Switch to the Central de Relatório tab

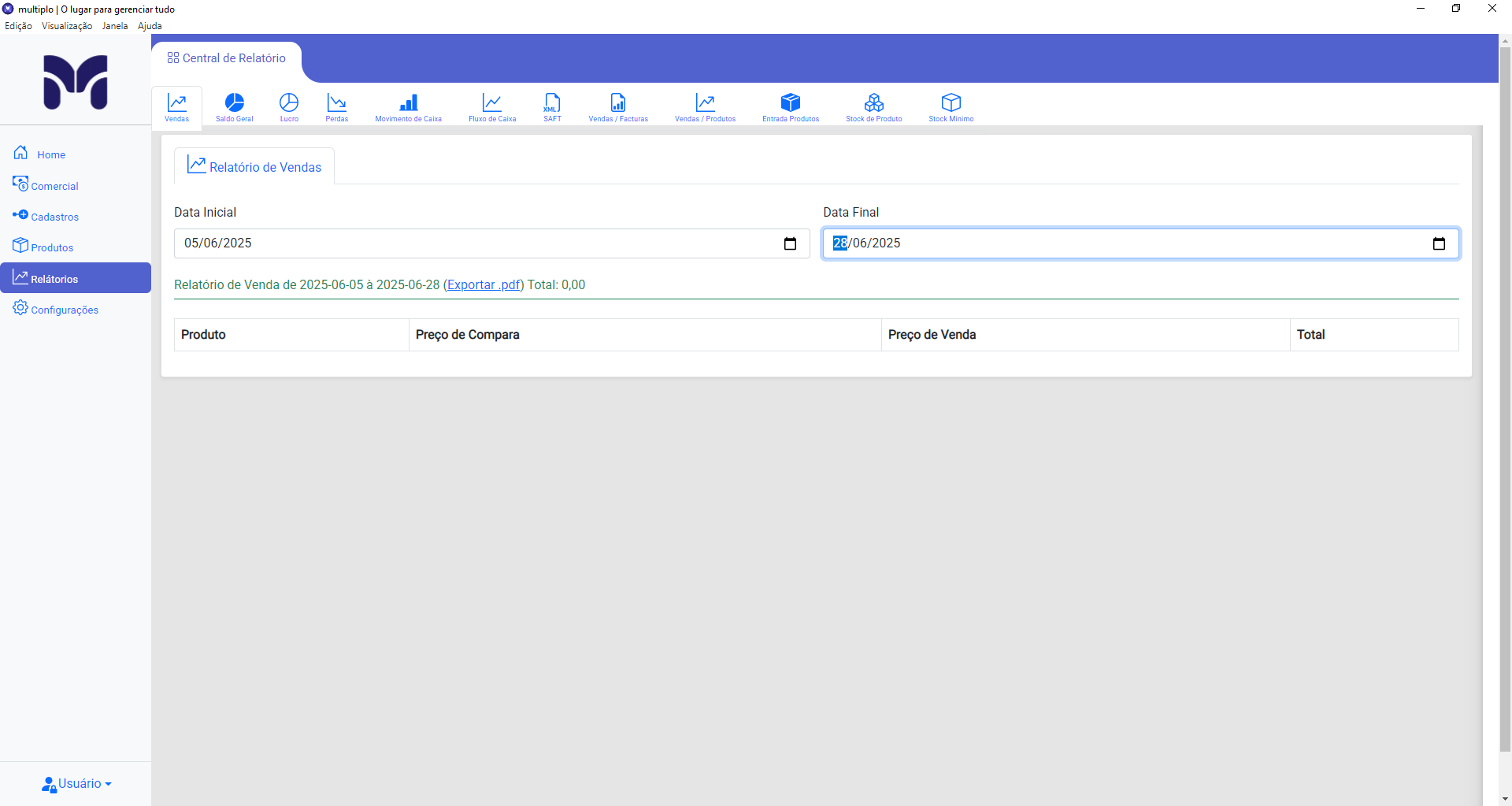(227, 58)
